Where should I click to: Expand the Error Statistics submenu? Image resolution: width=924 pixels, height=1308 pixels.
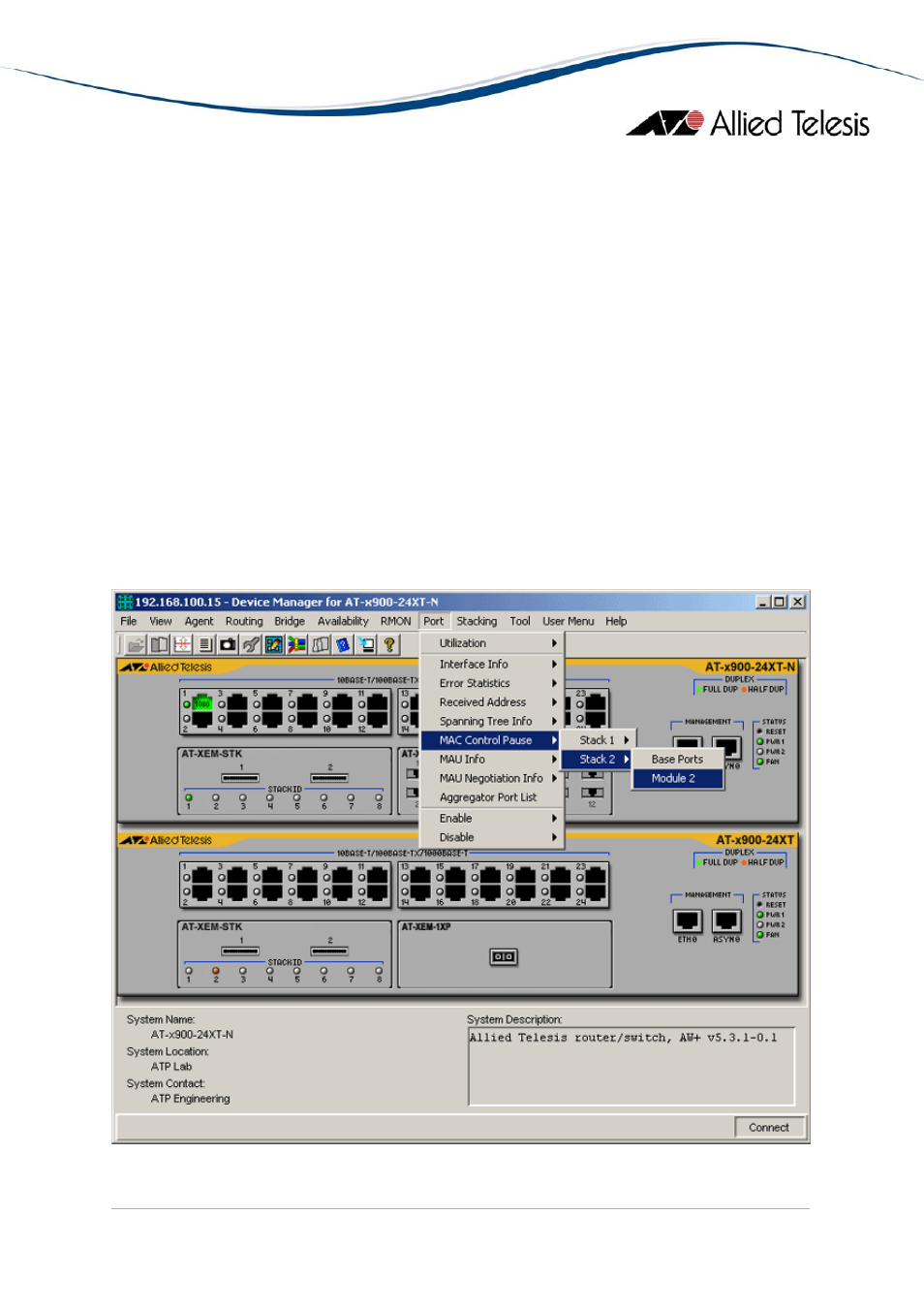pyautogui.click(x=492, y=683)
